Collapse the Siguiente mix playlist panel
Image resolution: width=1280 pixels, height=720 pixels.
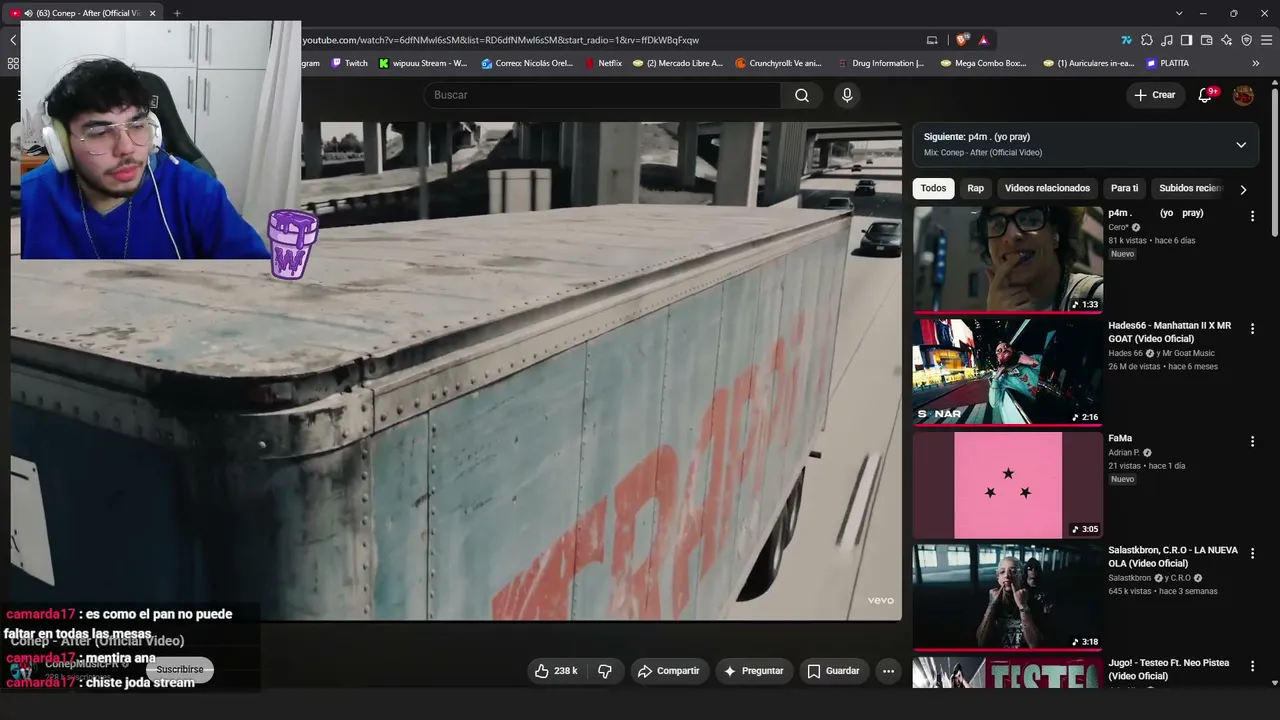coord(1241,145)
